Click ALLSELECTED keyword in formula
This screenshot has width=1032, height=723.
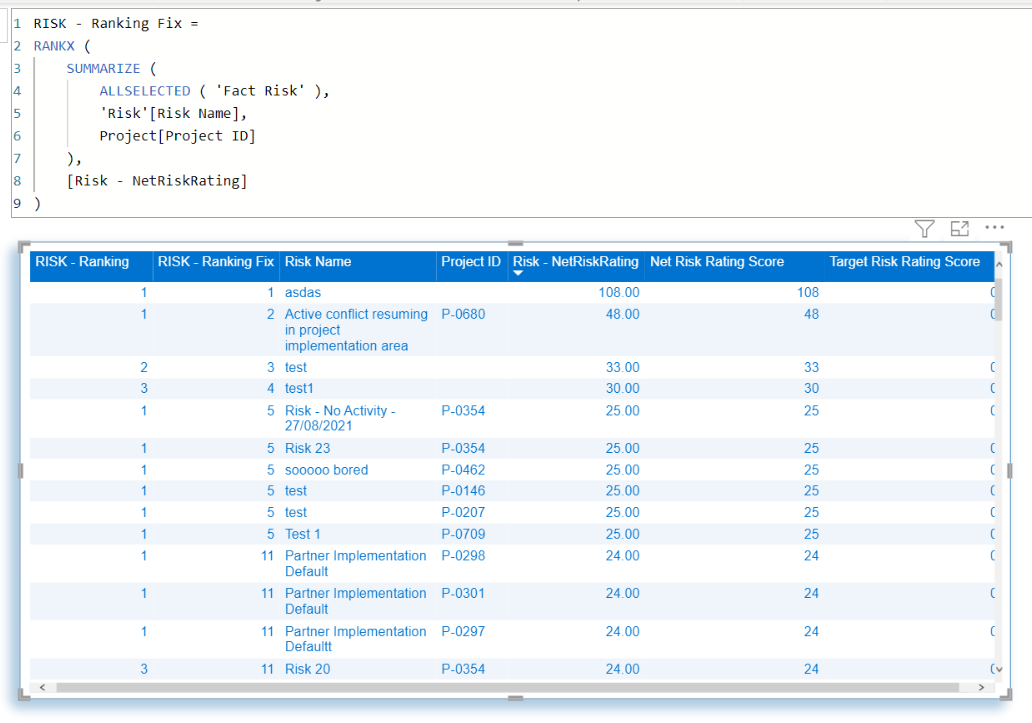tap(145, 91)
